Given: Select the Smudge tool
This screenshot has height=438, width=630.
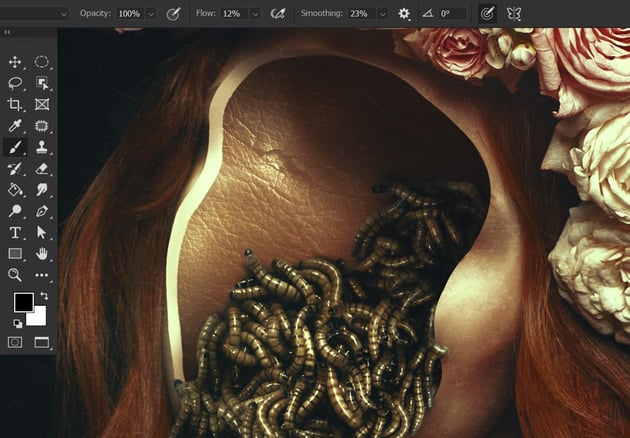Looking at the screenshot, I should pyautogui.click(x=42, y=190).
